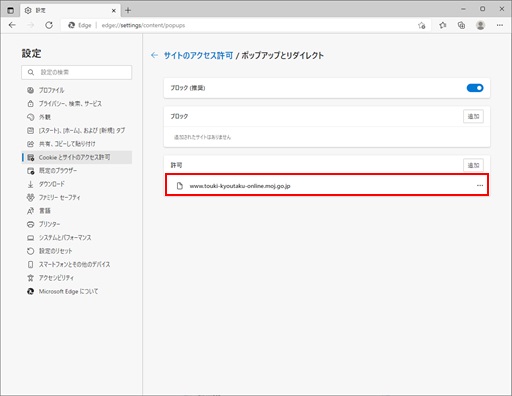
Task: Open the user profile avatar
Action: point(480,25)
